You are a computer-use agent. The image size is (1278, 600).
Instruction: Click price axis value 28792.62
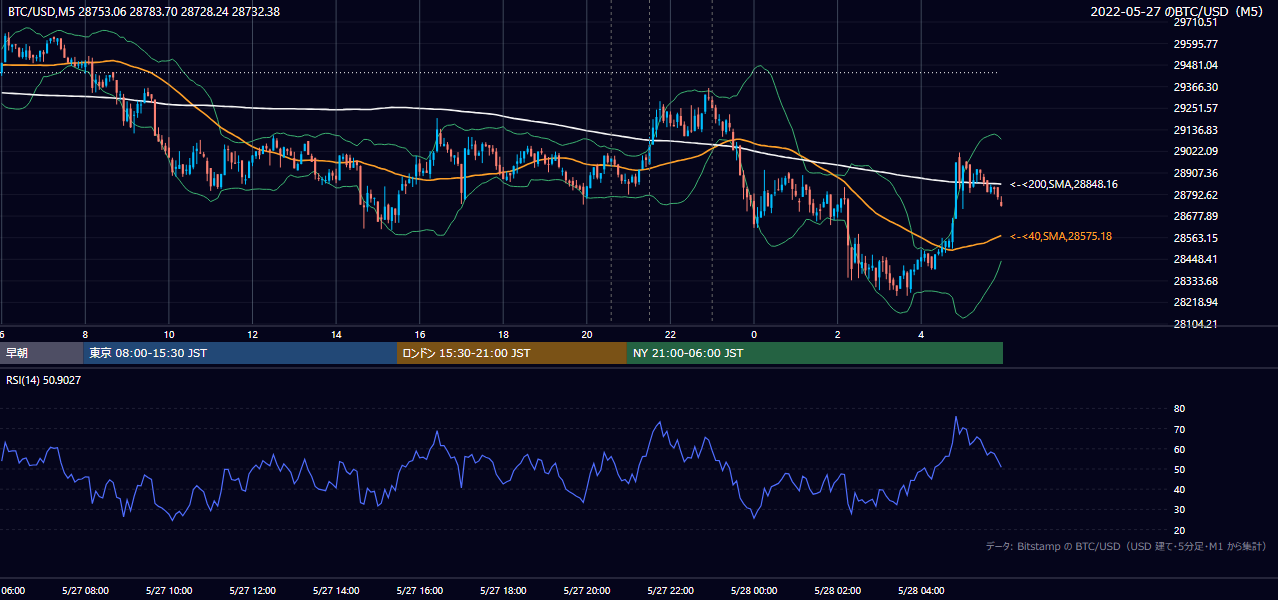click(1195, 195)
